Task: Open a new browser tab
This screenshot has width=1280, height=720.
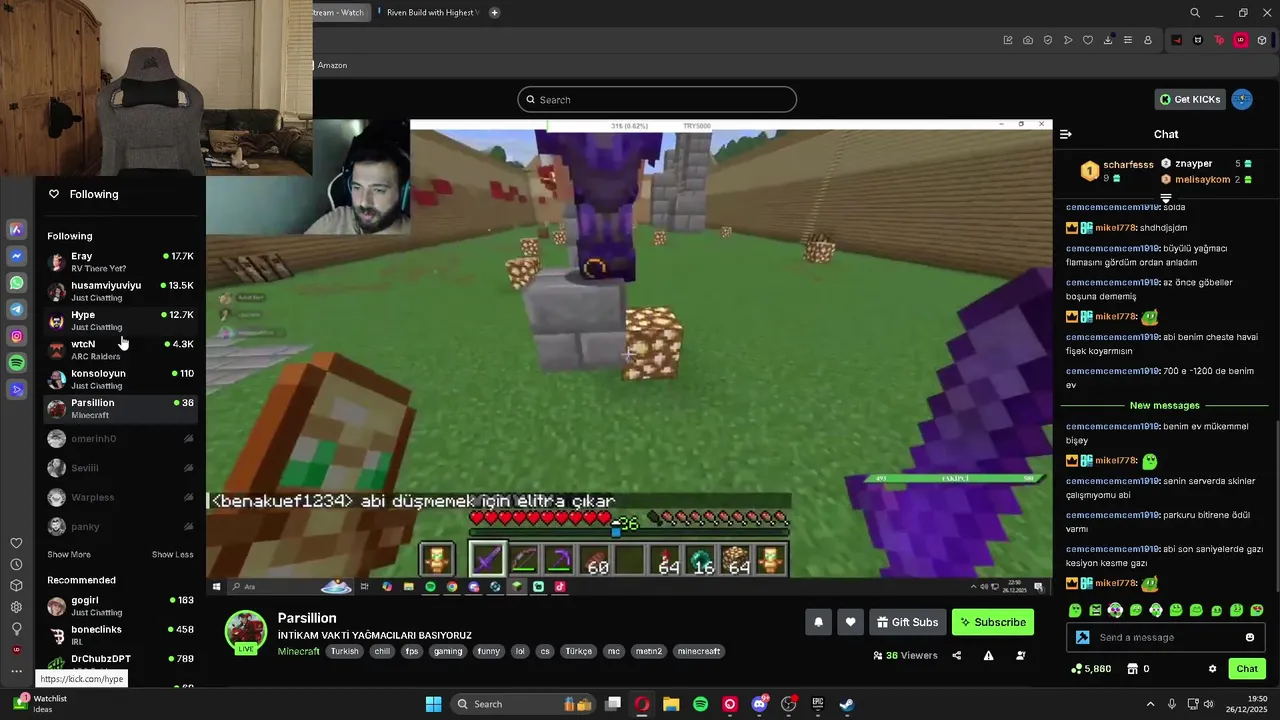Action: pyautogui.click(x=494, y=13)
